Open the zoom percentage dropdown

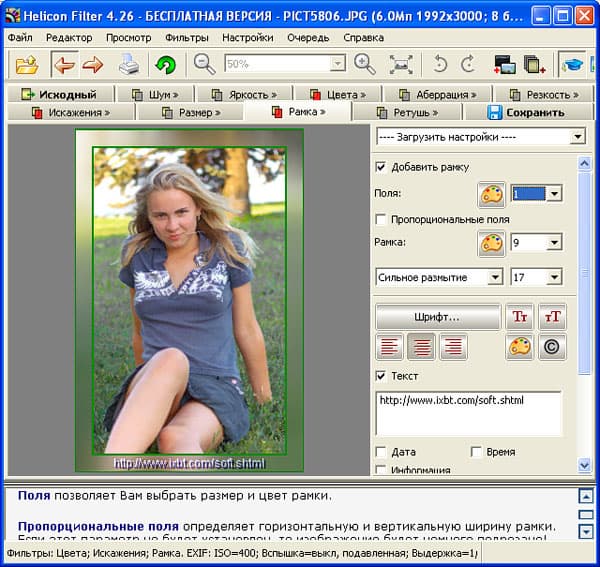[x=337, y=64]
